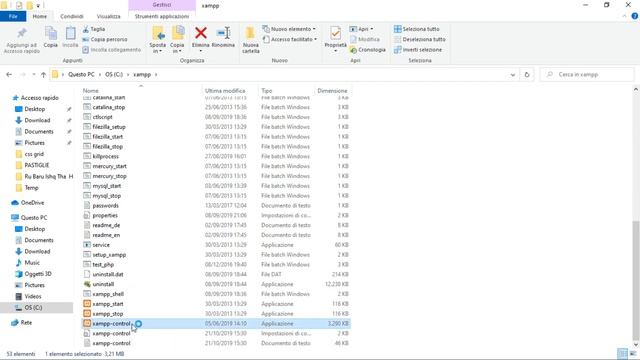Expand the chevron after xampp in path
640x360 pixels.
[156, 75]
